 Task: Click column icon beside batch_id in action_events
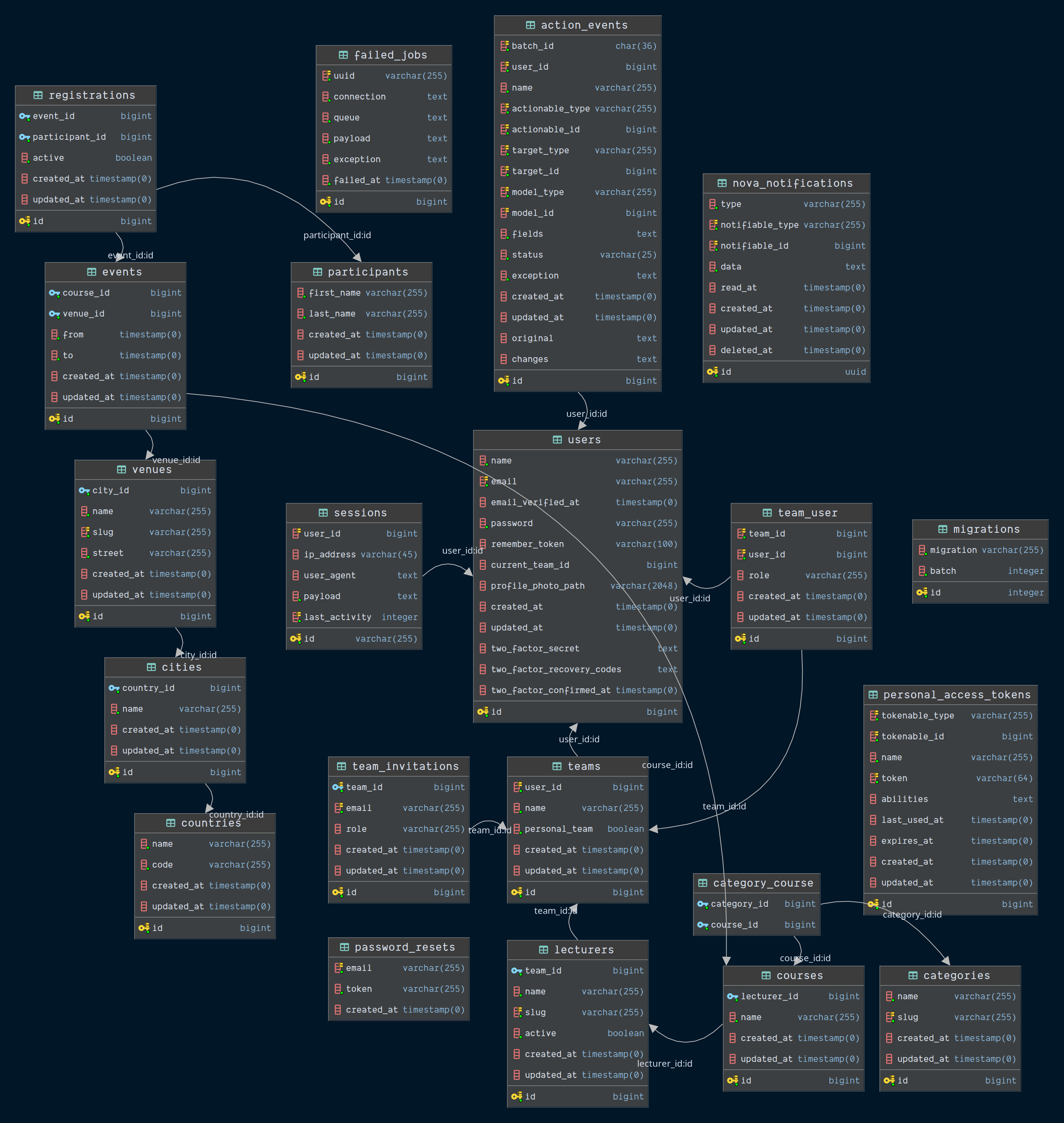tap(504, 46)
